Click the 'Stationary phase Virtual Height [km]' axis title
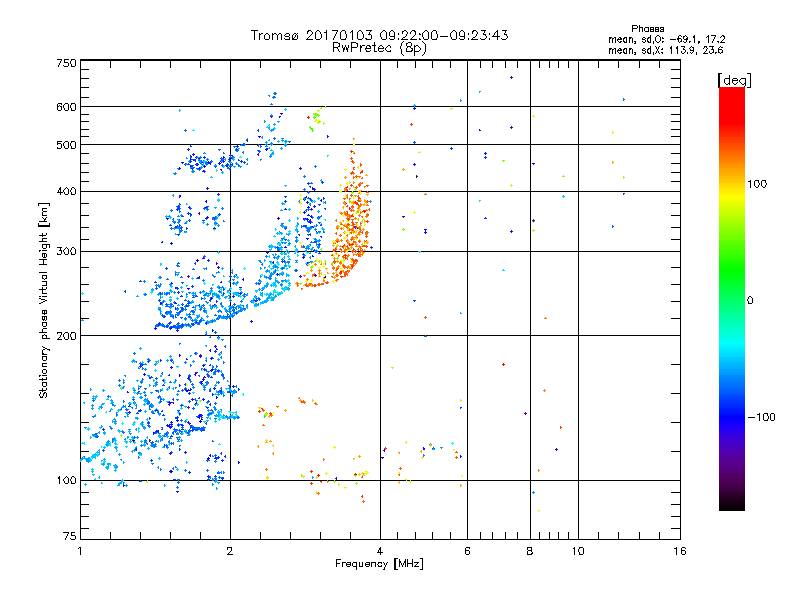This screenshot has height=600, width=800. 44,300
